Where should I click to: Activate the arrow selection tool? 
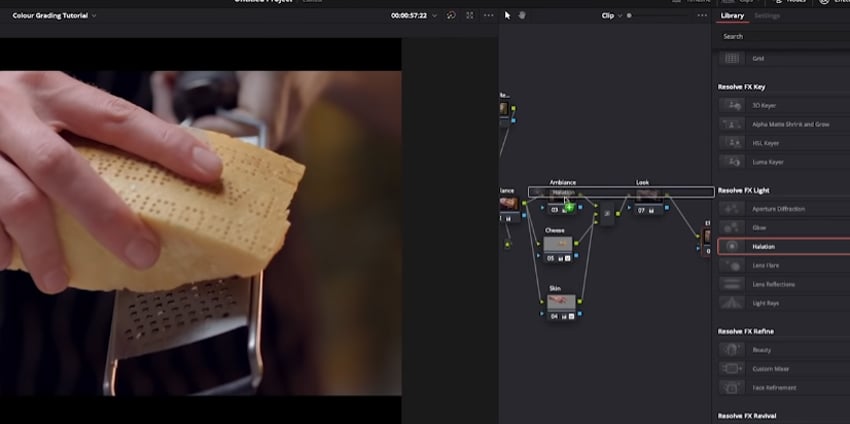pos(507,16)
